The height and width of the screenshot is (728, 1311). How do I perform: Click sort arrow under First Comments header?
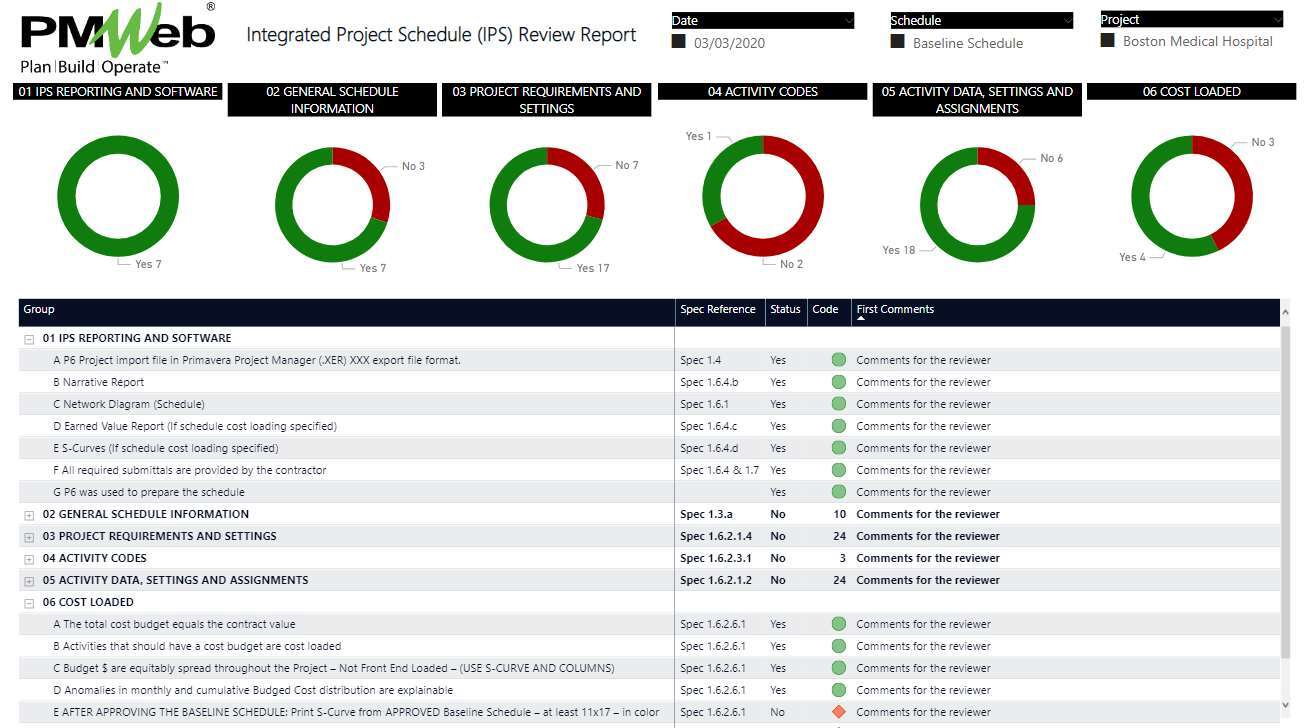[861, 319]
